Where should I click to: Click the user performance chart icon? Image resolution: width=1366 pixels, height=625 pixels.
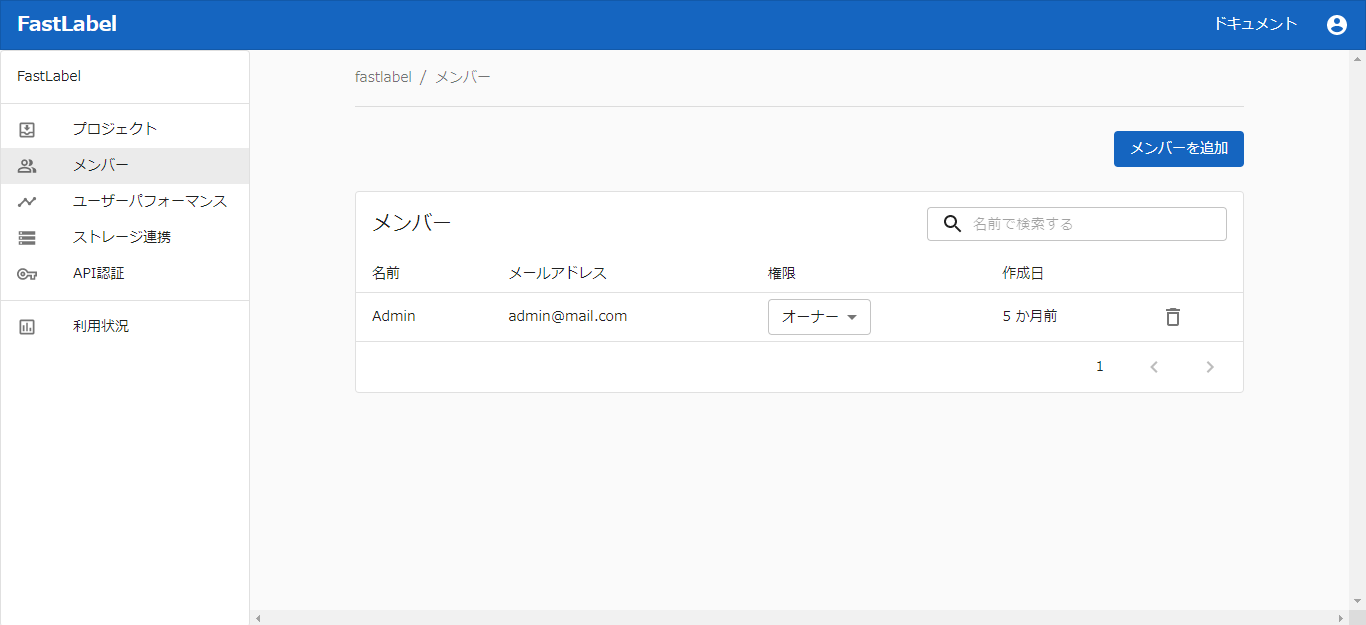[27, 201]
